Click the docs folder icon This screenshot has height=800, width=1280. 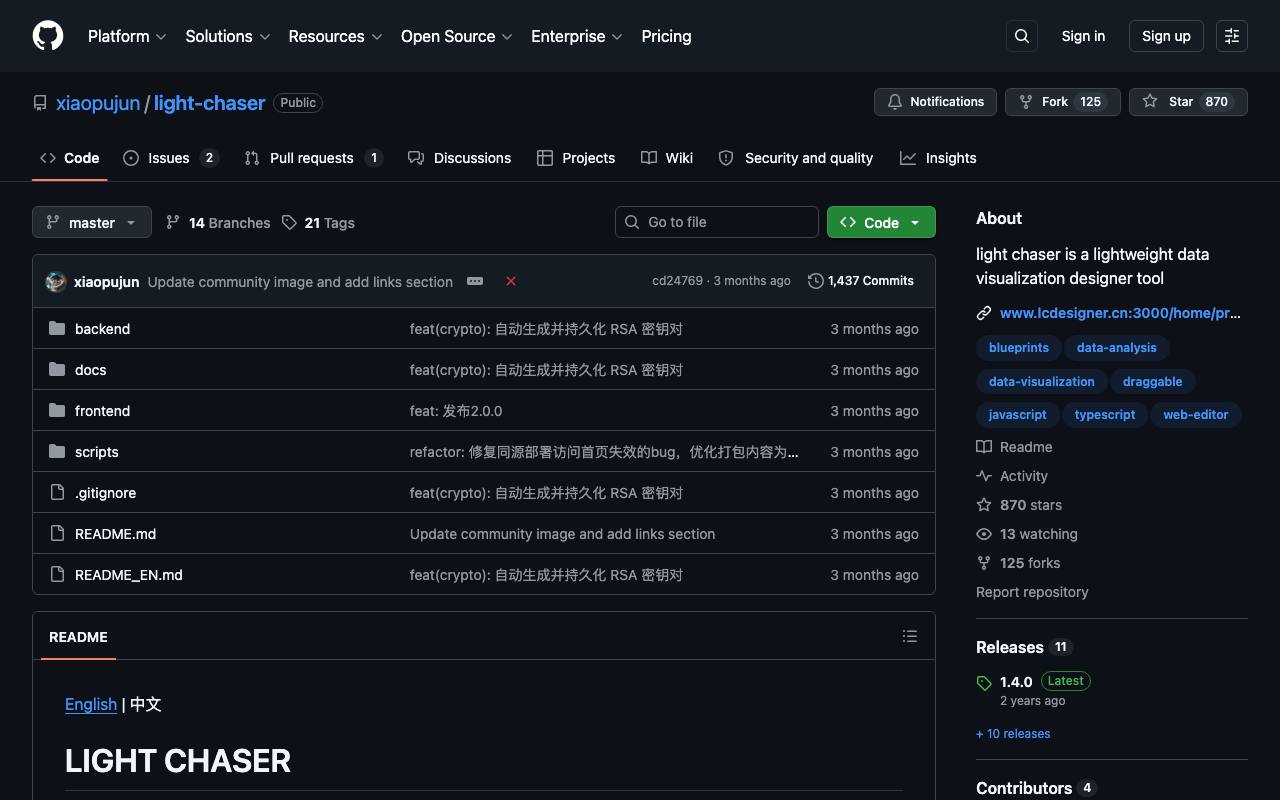click(x=57, y=369)
